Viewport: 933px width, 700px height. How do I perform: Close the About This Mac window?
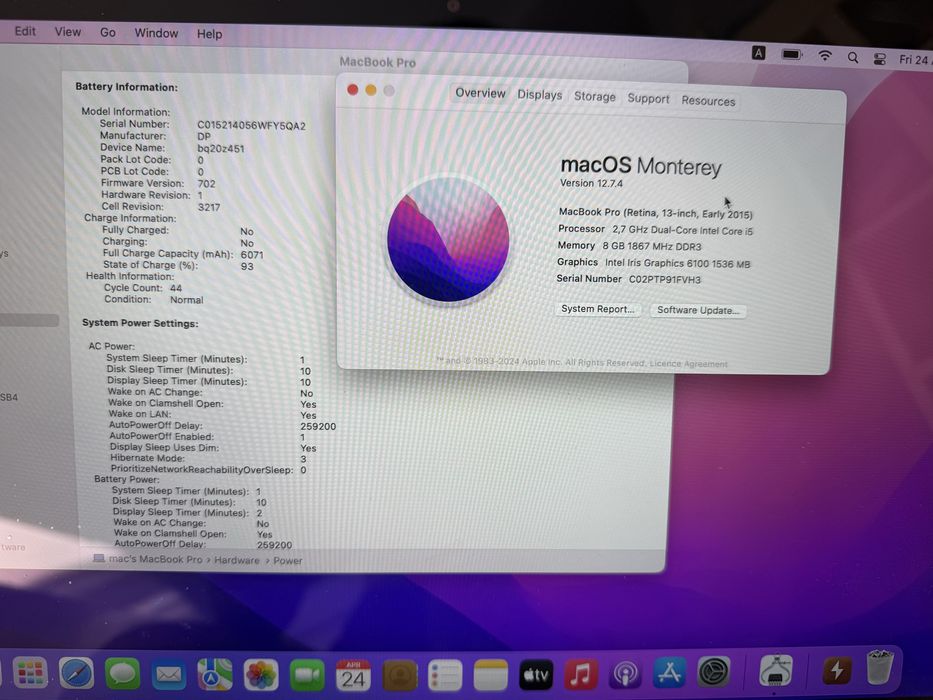coord(353,89)
